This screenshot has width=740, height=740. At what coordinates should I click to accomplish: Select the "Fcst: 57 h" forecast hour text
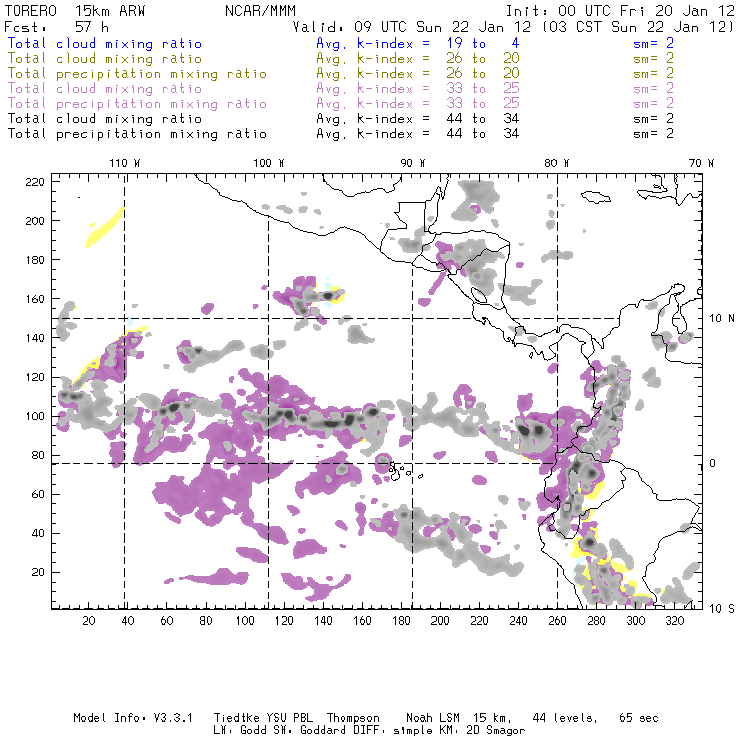tap(57, 27)
